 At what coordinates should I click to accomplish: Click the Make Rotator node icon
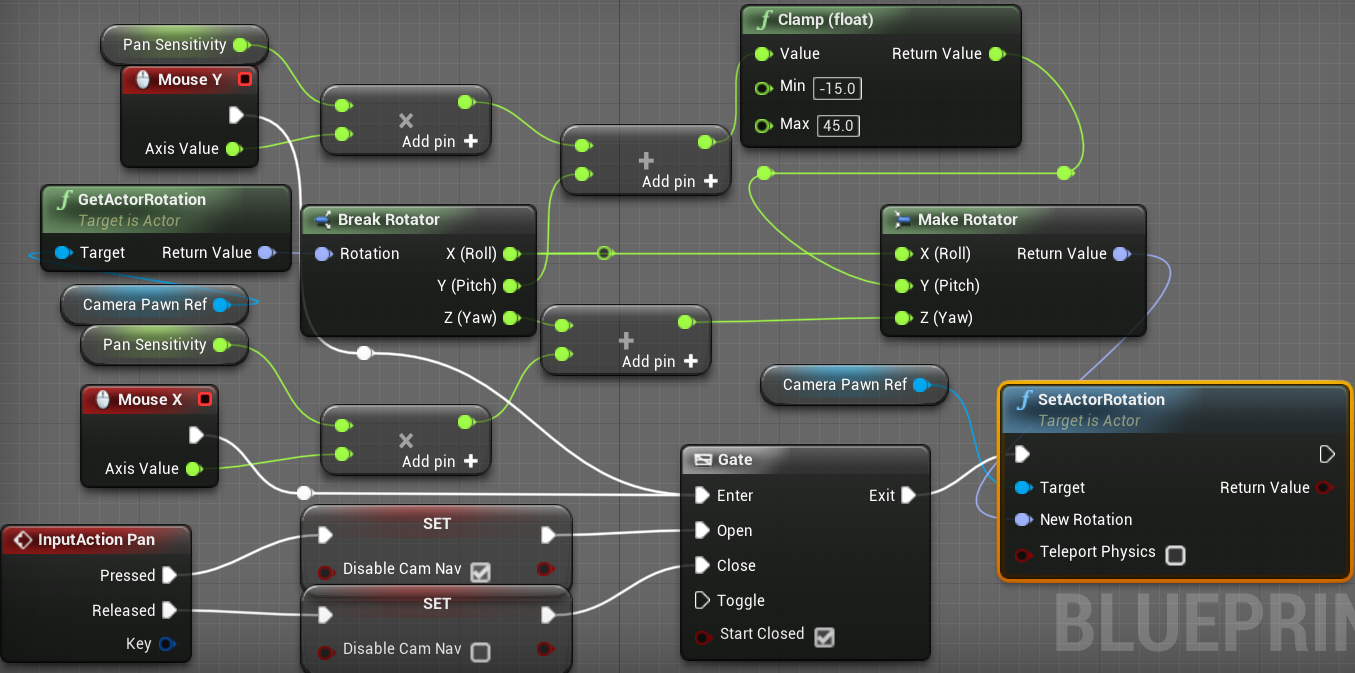902,220
